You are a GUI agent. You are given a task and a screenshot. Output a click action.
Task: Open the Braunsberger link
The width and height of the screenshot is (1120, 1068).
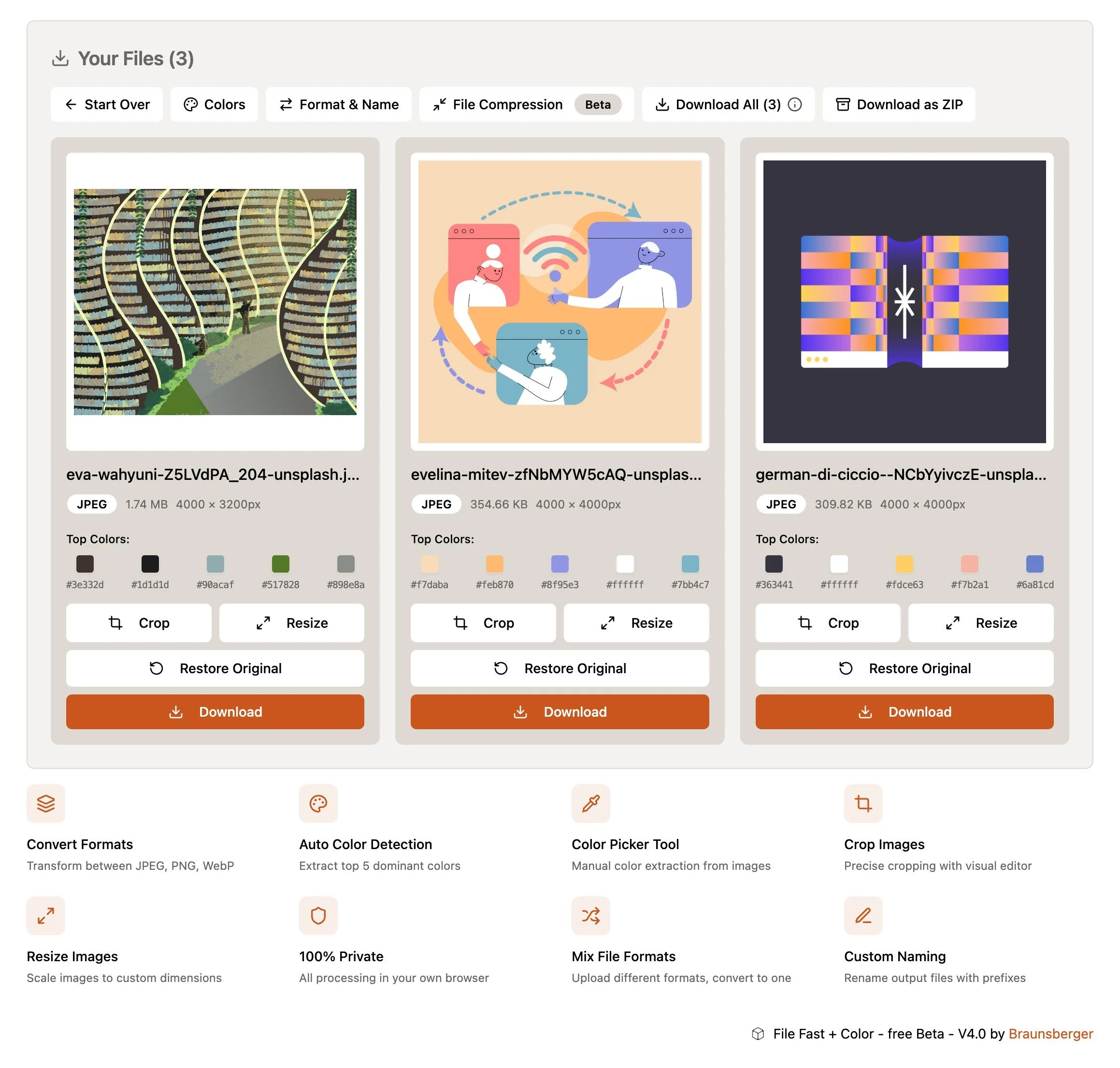pyautogui.click(x=1050, y=1033)
